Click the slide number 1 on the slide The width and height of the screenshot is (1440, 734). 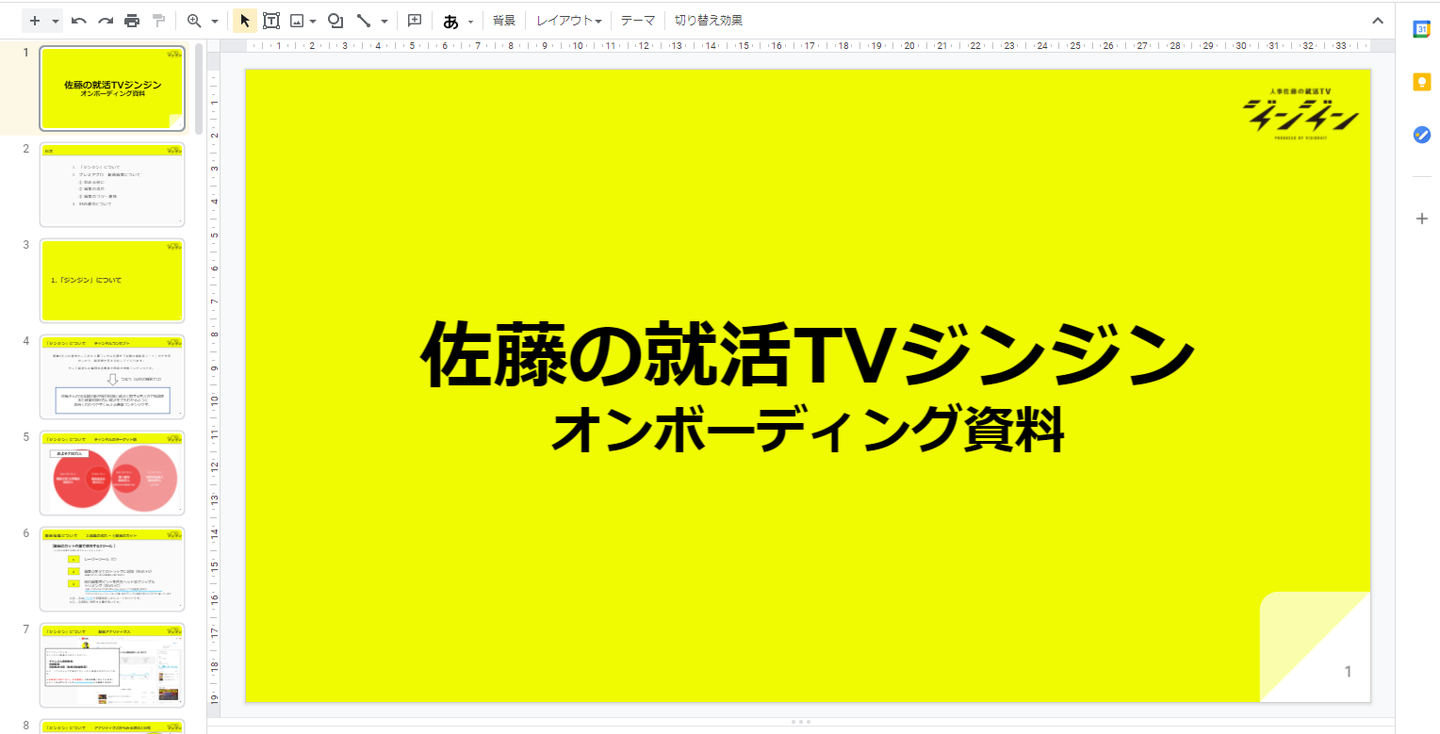pos(1348,672)
